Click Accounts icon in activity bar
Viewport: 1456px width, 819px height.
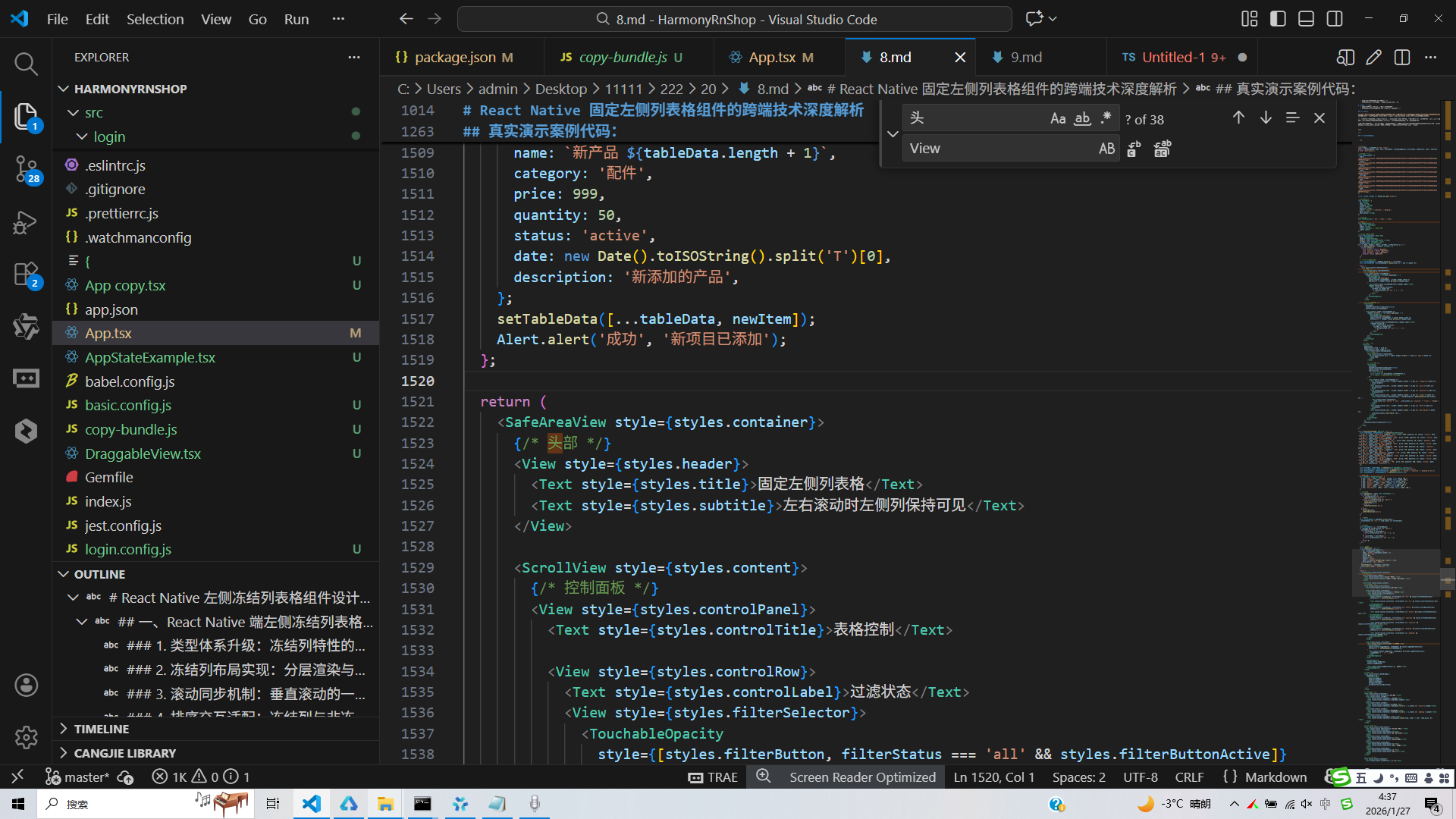pos(26,686)
